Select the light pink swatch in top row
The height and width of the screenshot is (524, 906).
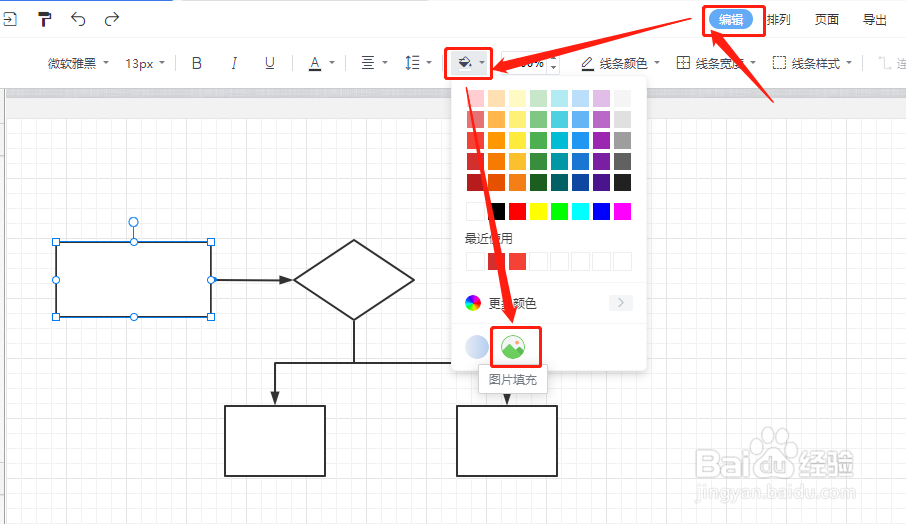(x=476, y=98)
